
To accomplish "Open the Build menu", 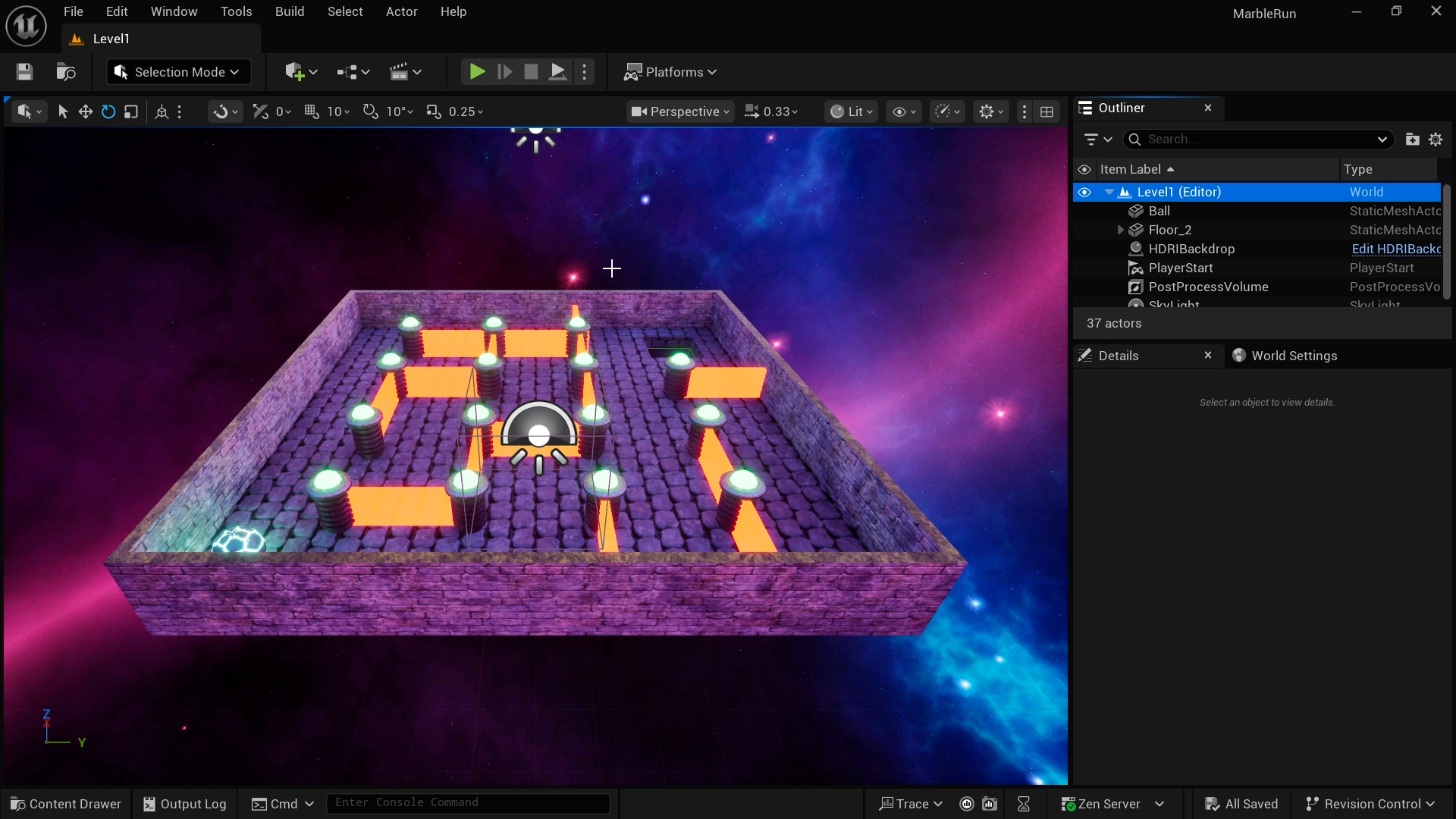I will (x=290, y=11).
